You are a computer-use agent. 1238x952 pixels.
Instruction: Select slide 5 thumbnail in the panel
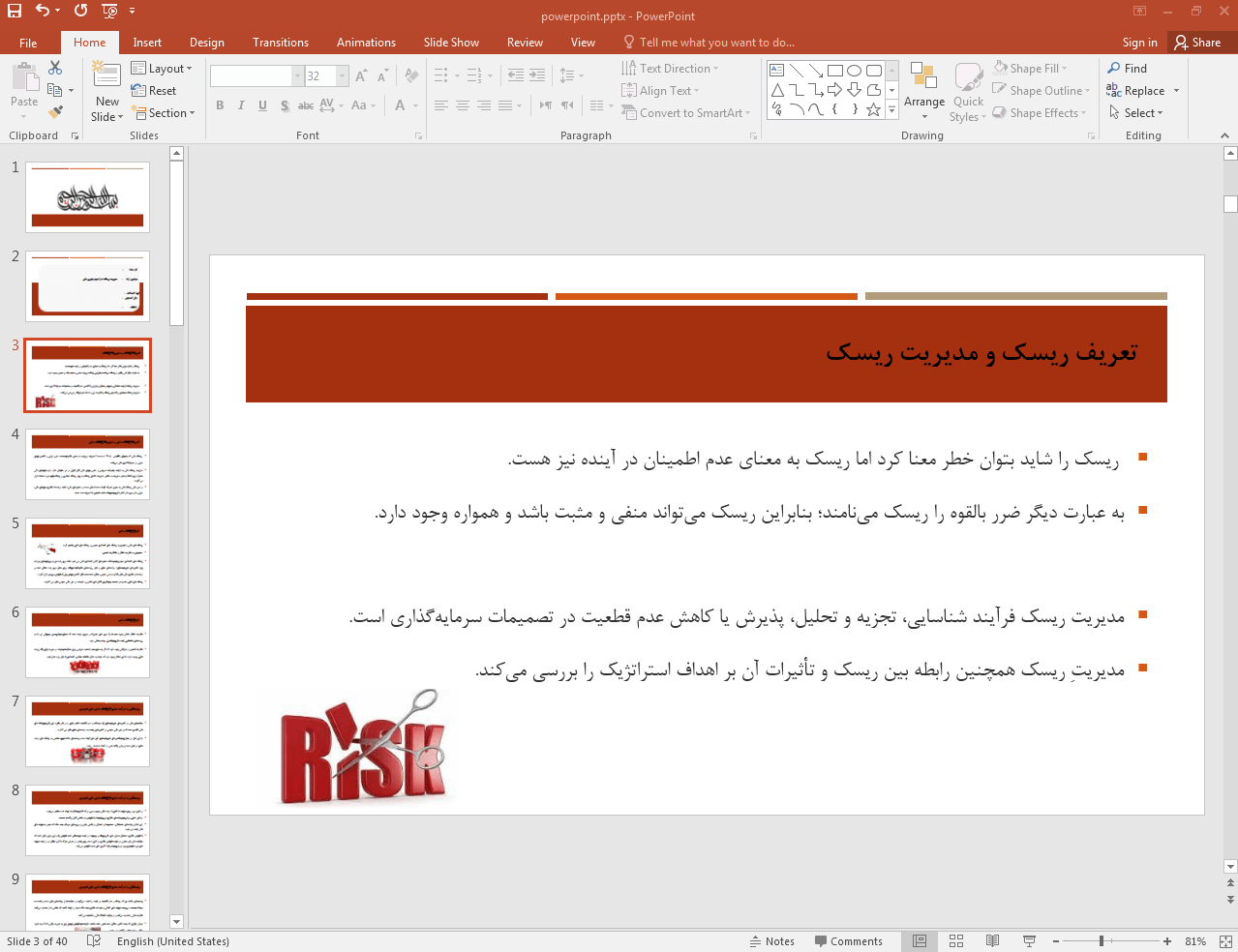(x=87, y=552)
